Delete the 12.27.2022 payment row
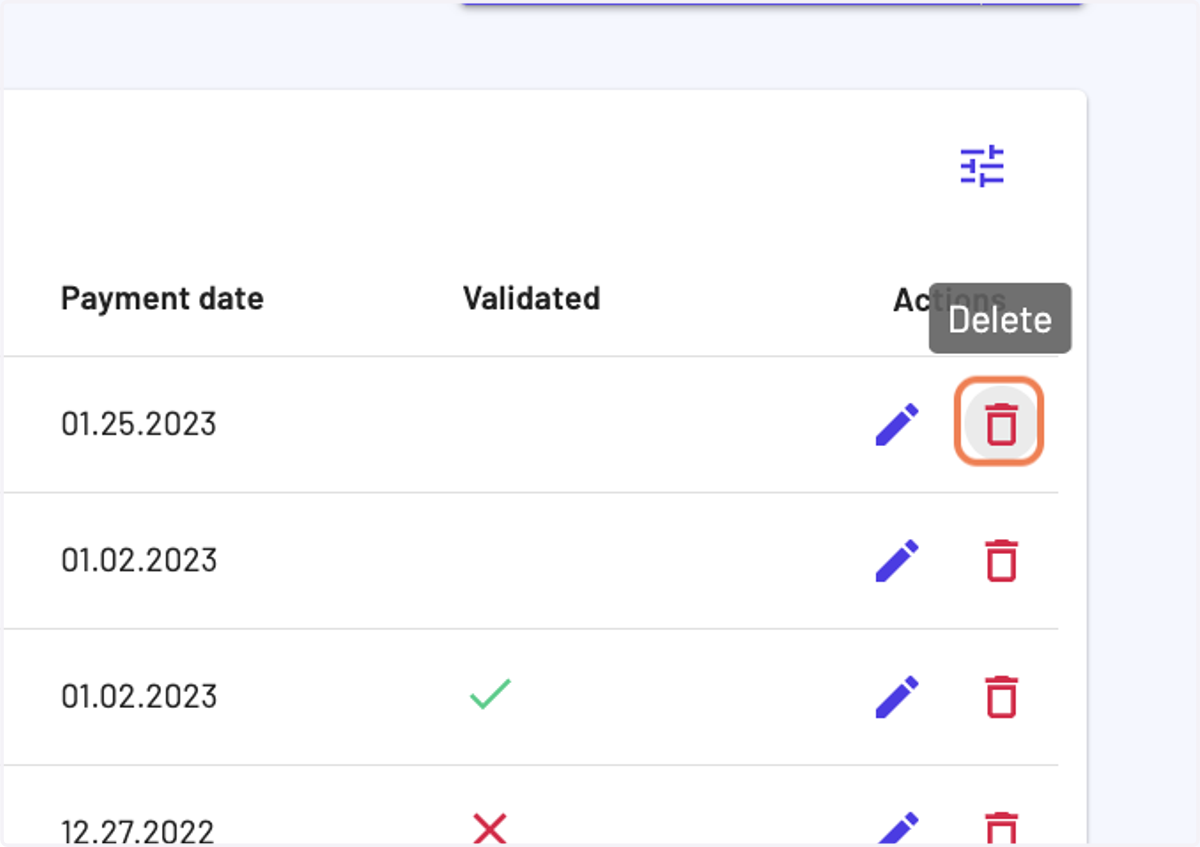1200x847 pixels. point(1001,829)
